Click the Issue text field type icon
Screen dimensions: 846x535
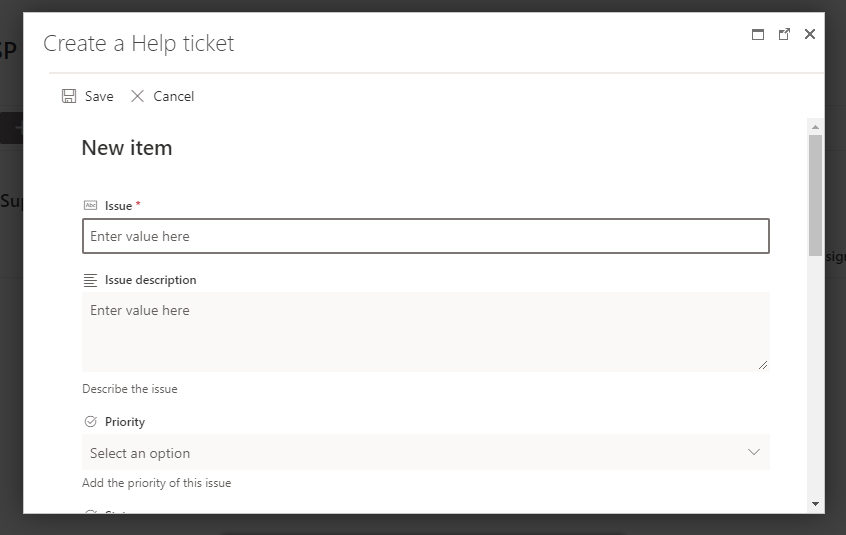coord(91,205)
